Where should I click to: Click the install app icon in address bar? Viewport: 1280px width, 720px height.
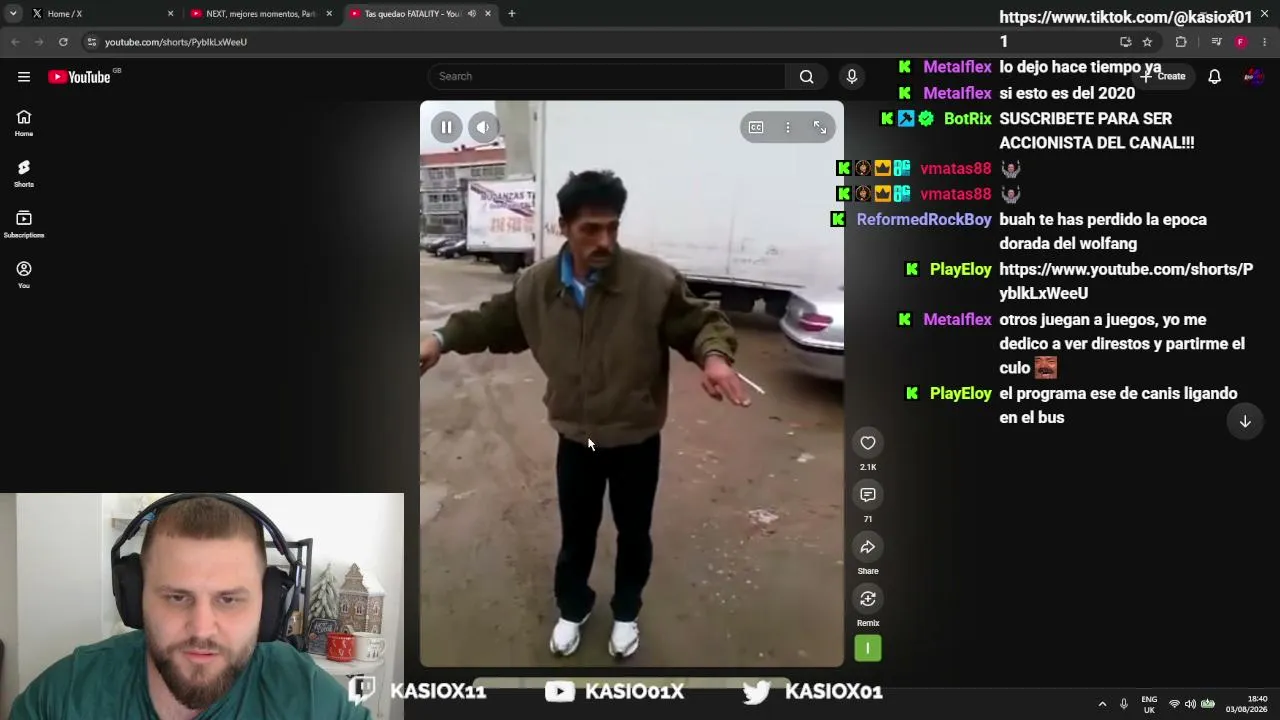1126,42
